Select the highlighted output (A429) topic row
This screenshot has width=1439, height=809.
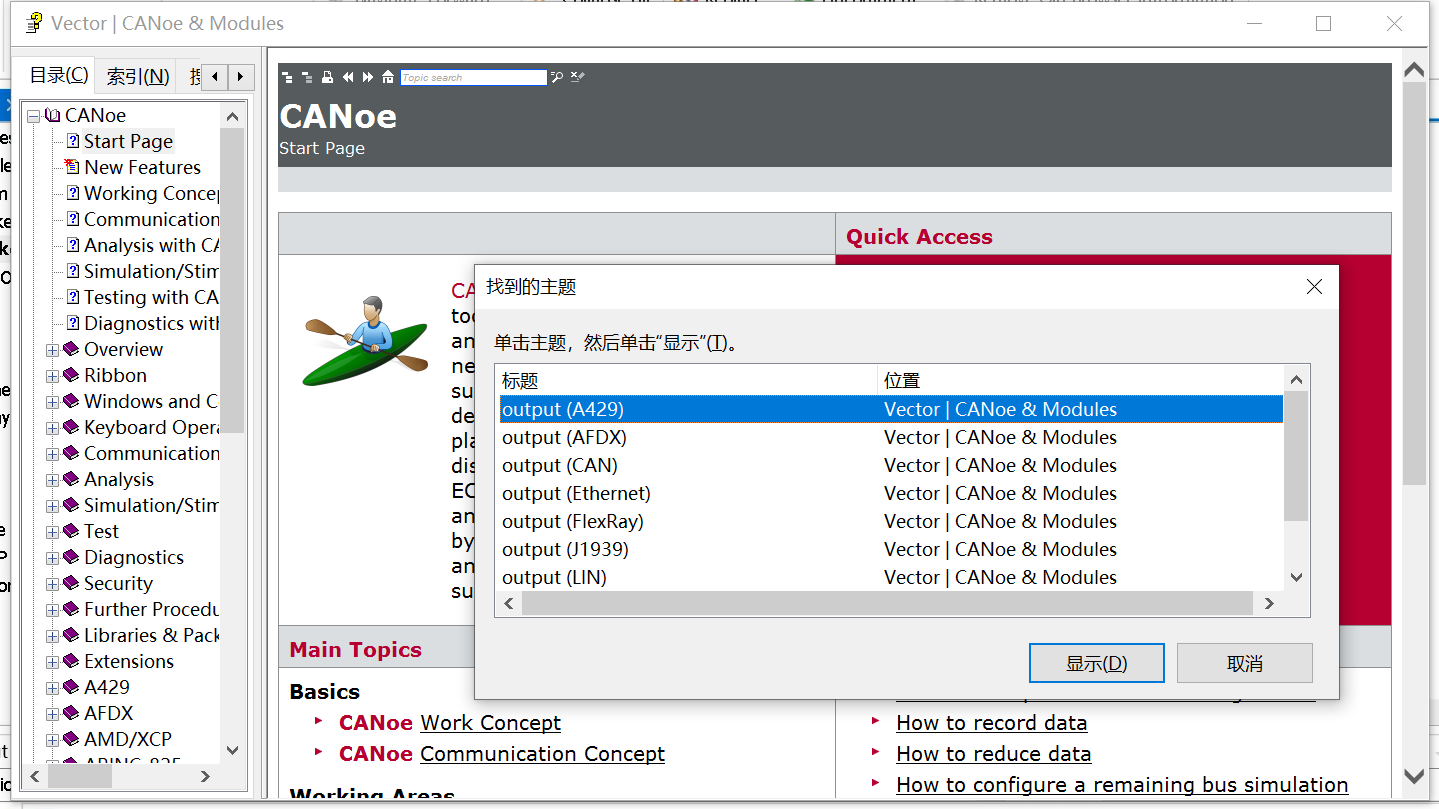891,409
